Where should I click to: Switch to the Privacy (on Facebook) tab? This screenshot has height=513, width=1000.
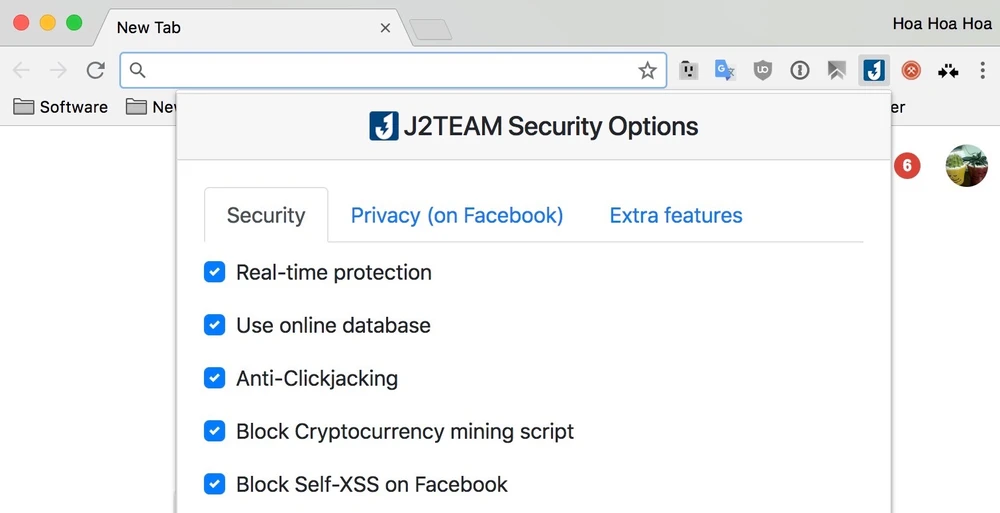457,215
